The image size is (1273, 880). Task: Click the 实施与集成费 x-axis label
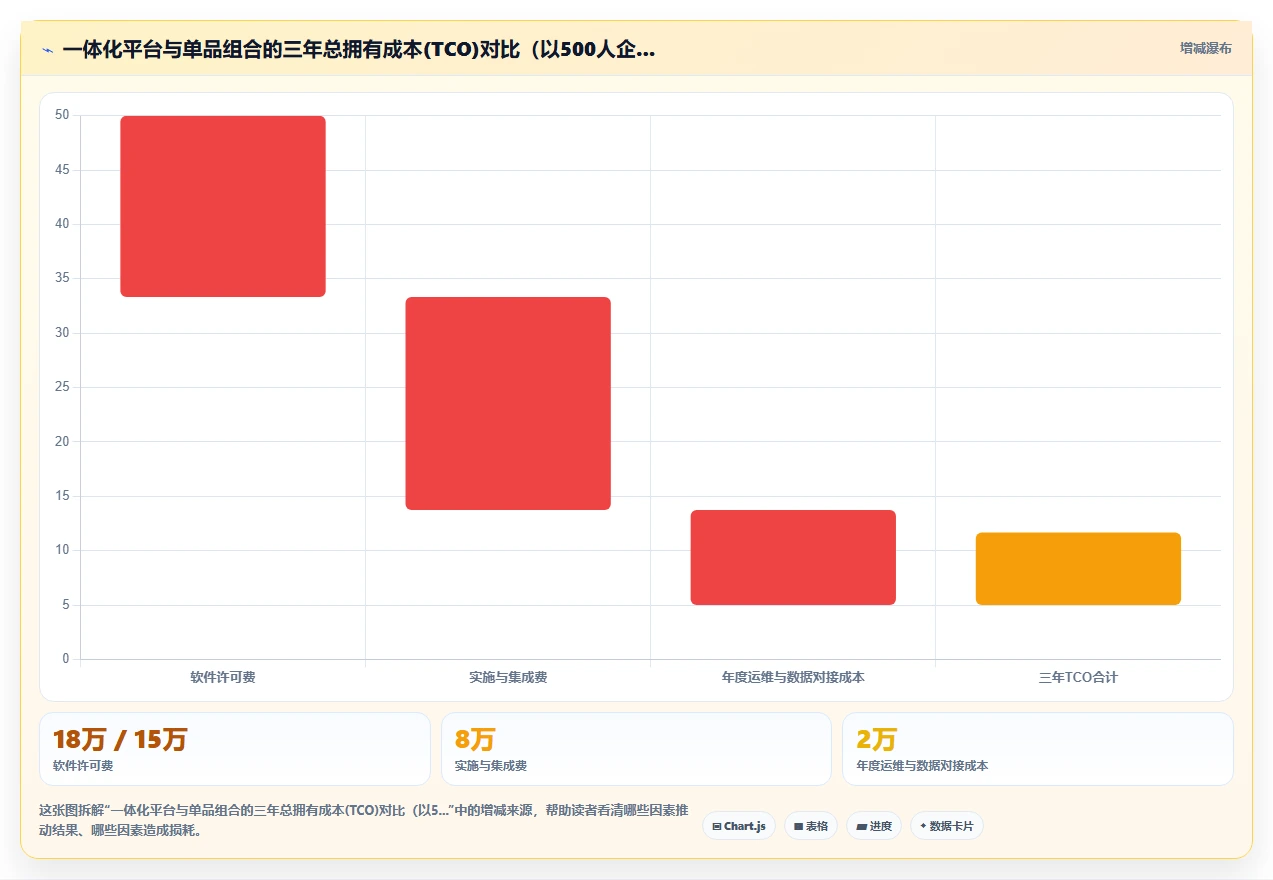tap(508, 677)
